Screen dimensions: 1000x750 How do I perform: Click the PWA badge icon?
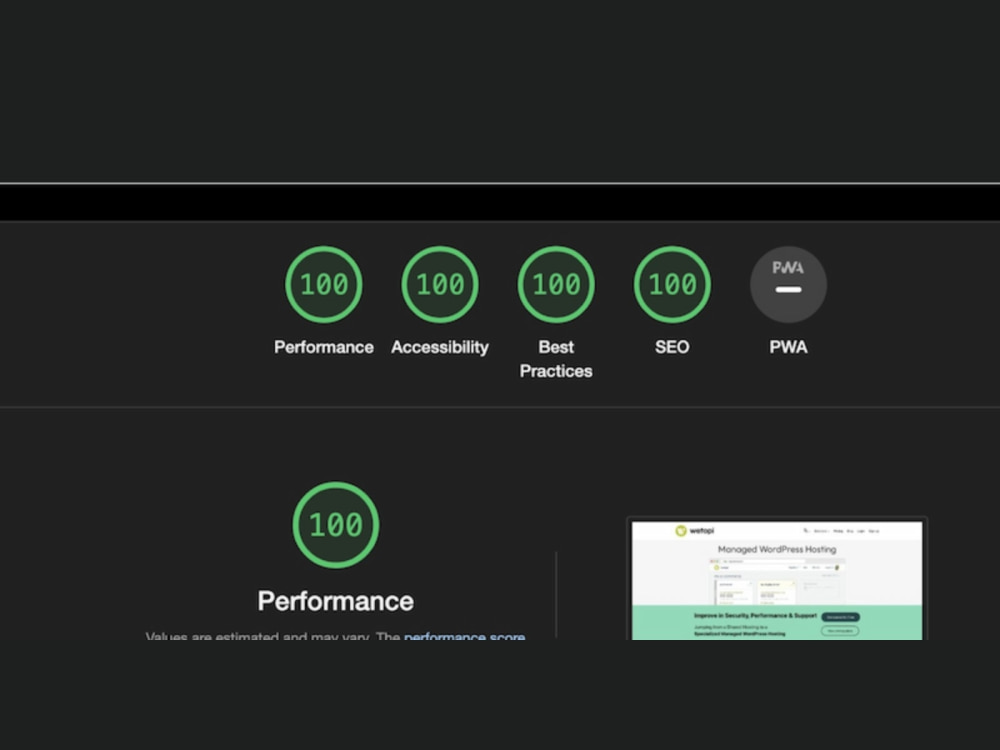(x=788, y=284)
